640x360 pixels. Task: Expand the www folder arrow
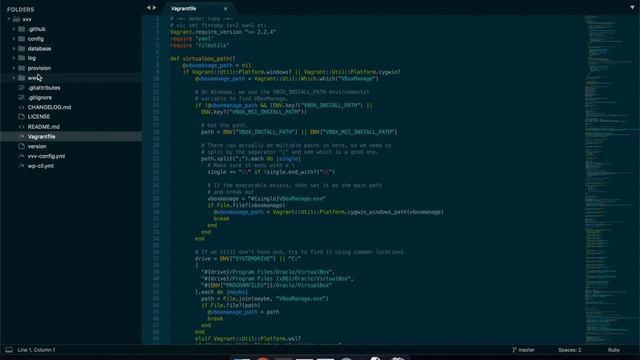(x=13, y=78)
